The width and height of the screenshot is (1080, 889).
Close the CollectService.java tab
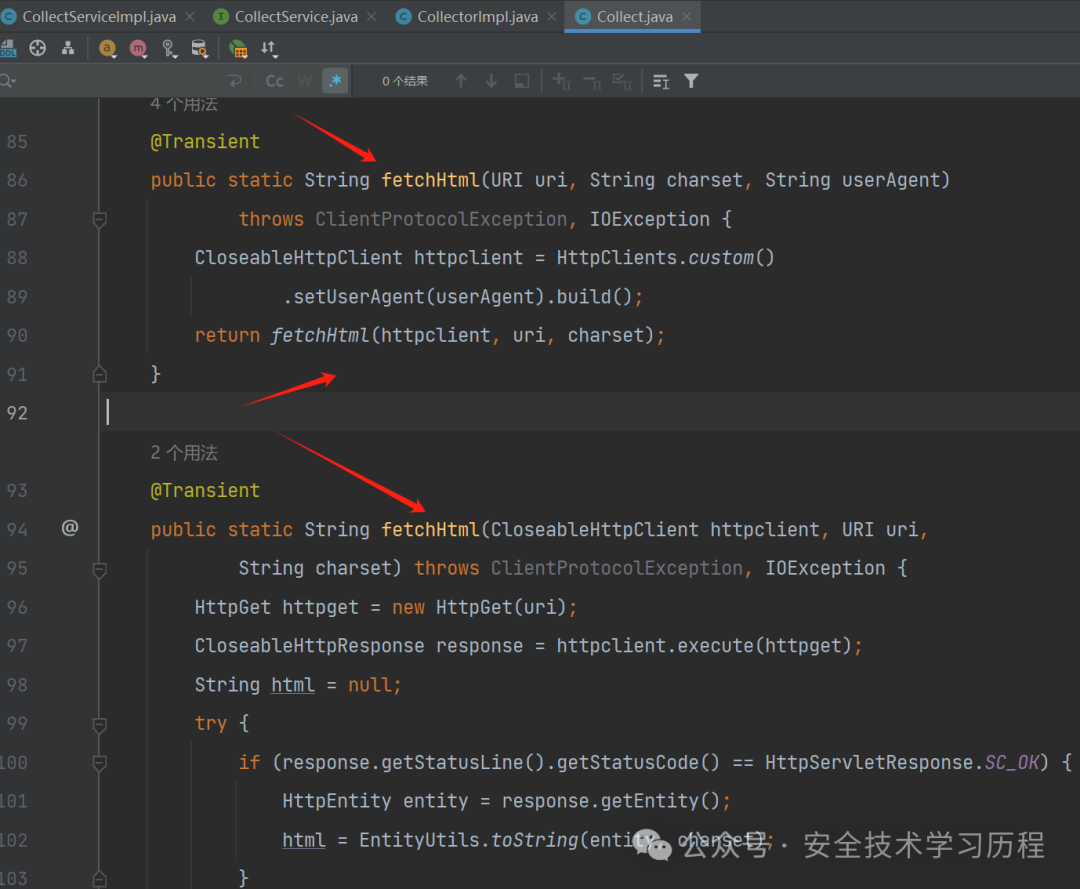(371, 17)
